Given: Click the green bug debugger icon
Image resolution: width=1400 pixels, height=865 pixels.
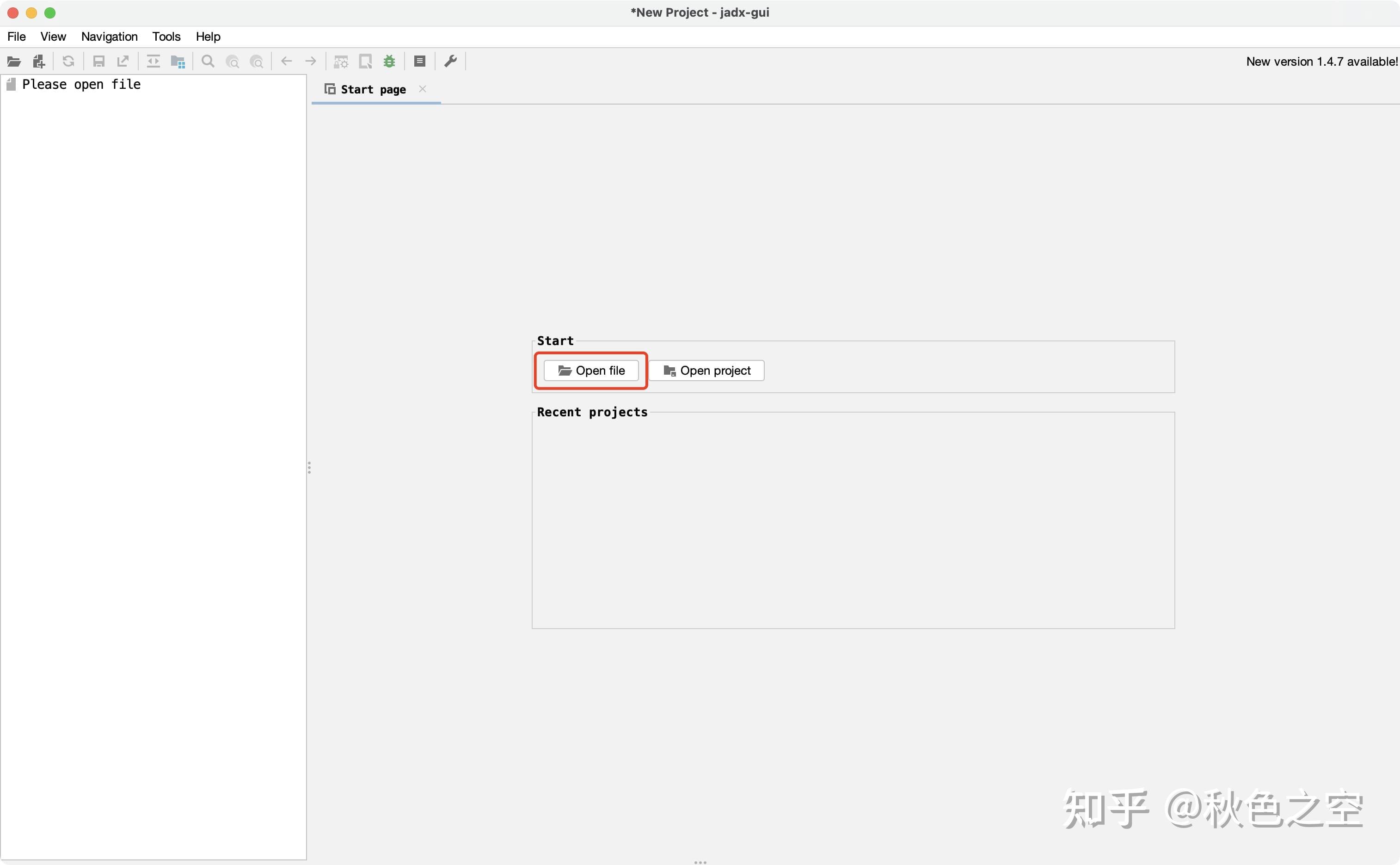Looking at the screenshot, I should pyautogui.click(x=389, y=61).
